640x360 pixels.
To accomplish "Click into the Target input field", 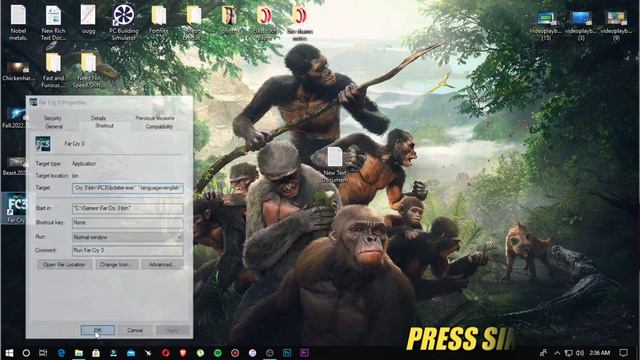I will 128,188.
